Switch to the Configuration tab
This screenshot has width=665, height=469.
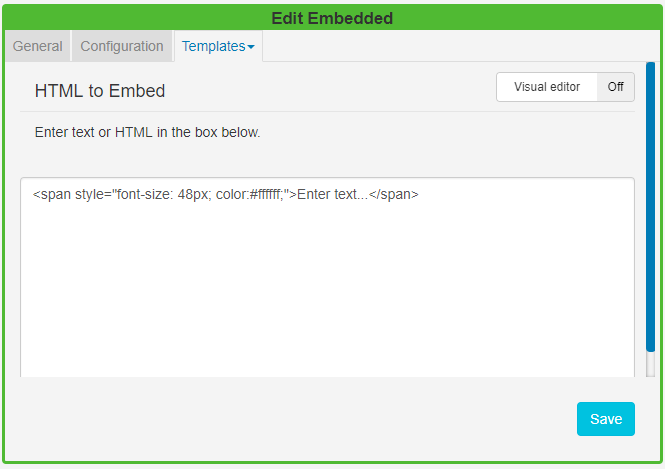click(122, 46)
